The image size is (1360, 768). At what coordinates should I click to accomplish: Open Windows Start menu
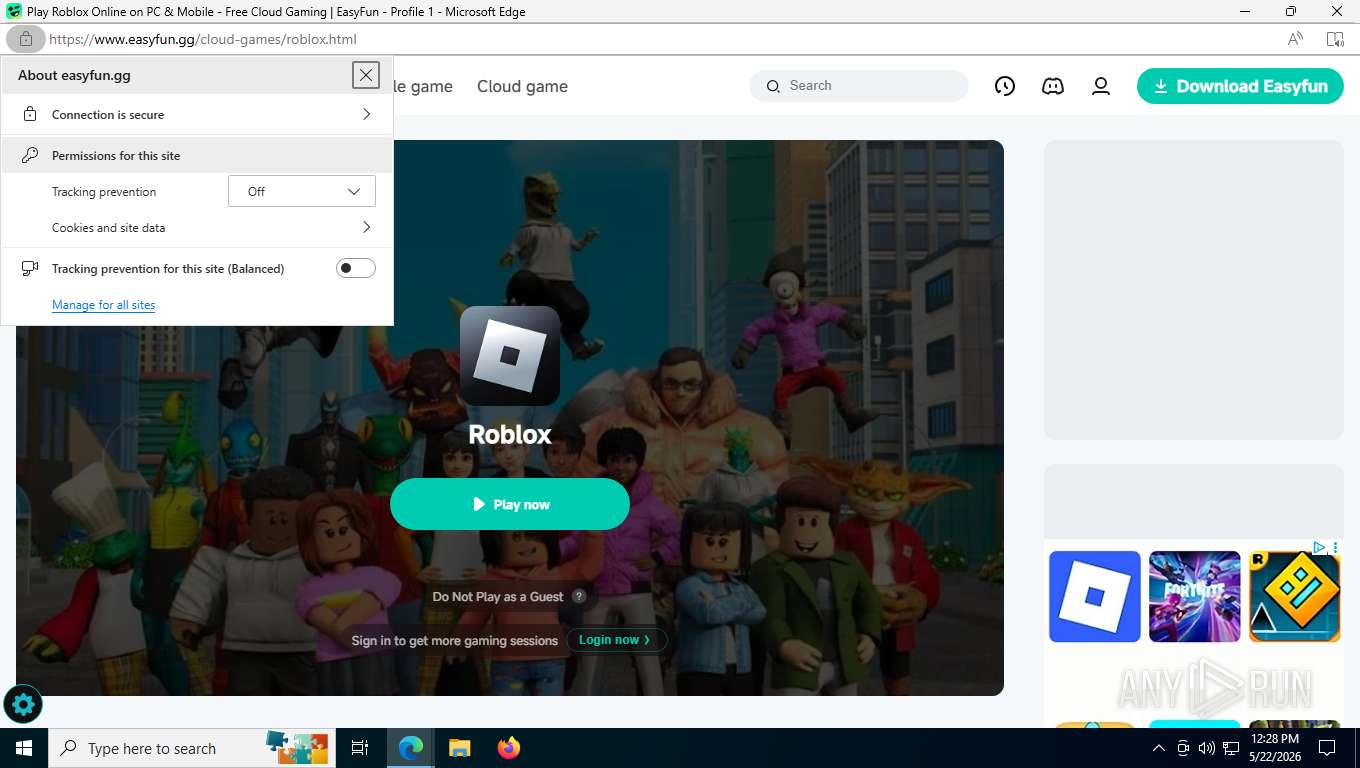click(23, 748)
